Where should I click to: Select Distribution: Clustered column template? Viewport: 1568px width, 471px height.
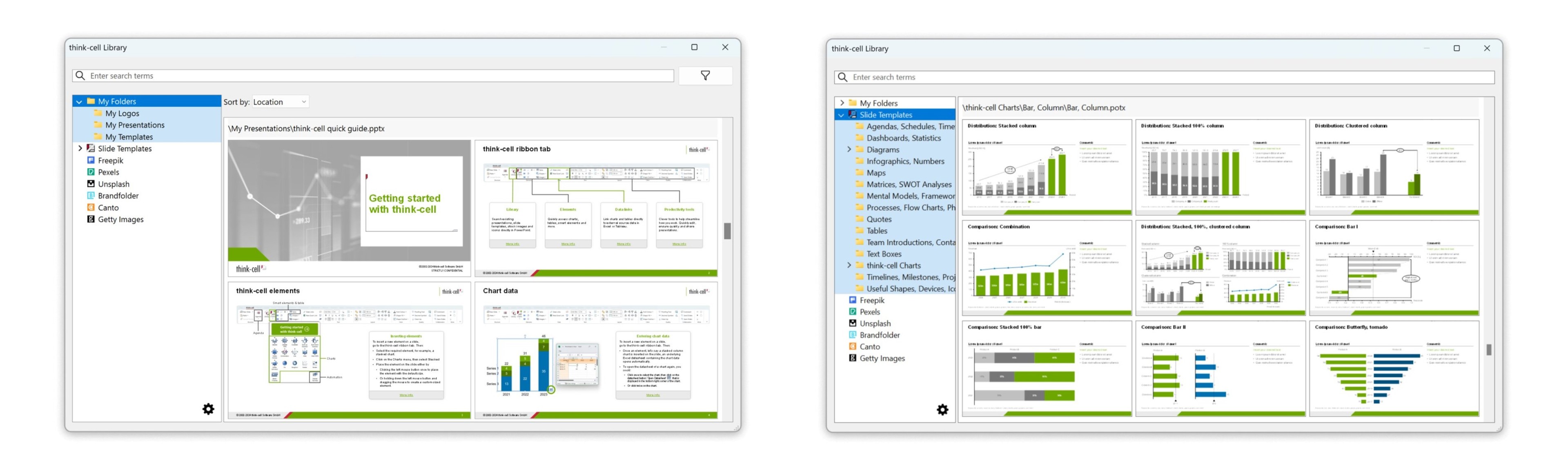pos(1394,167)
